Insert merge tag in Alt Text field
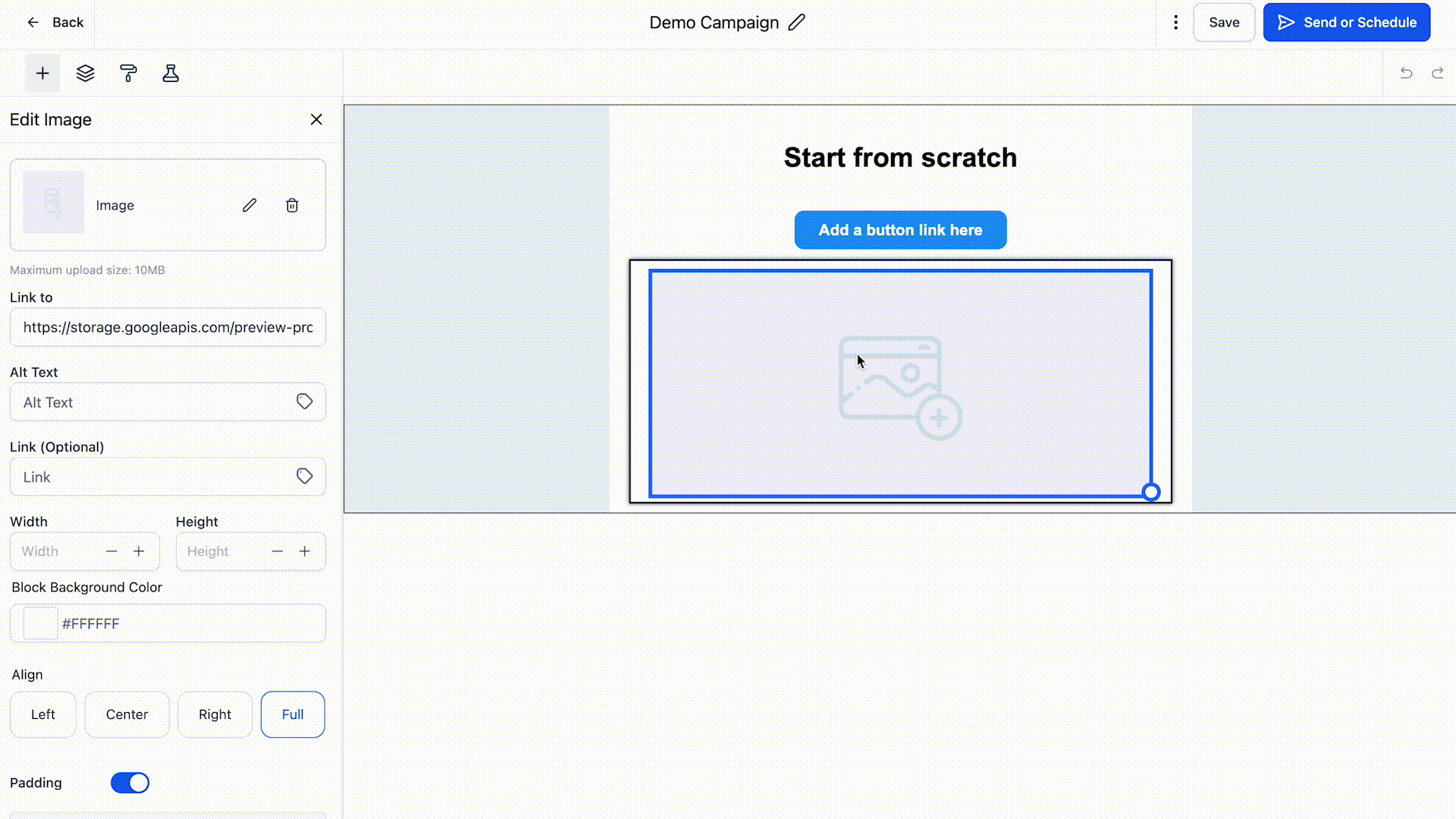The height and width of the screenshot is (819, 1456). [x=304, y=402]
